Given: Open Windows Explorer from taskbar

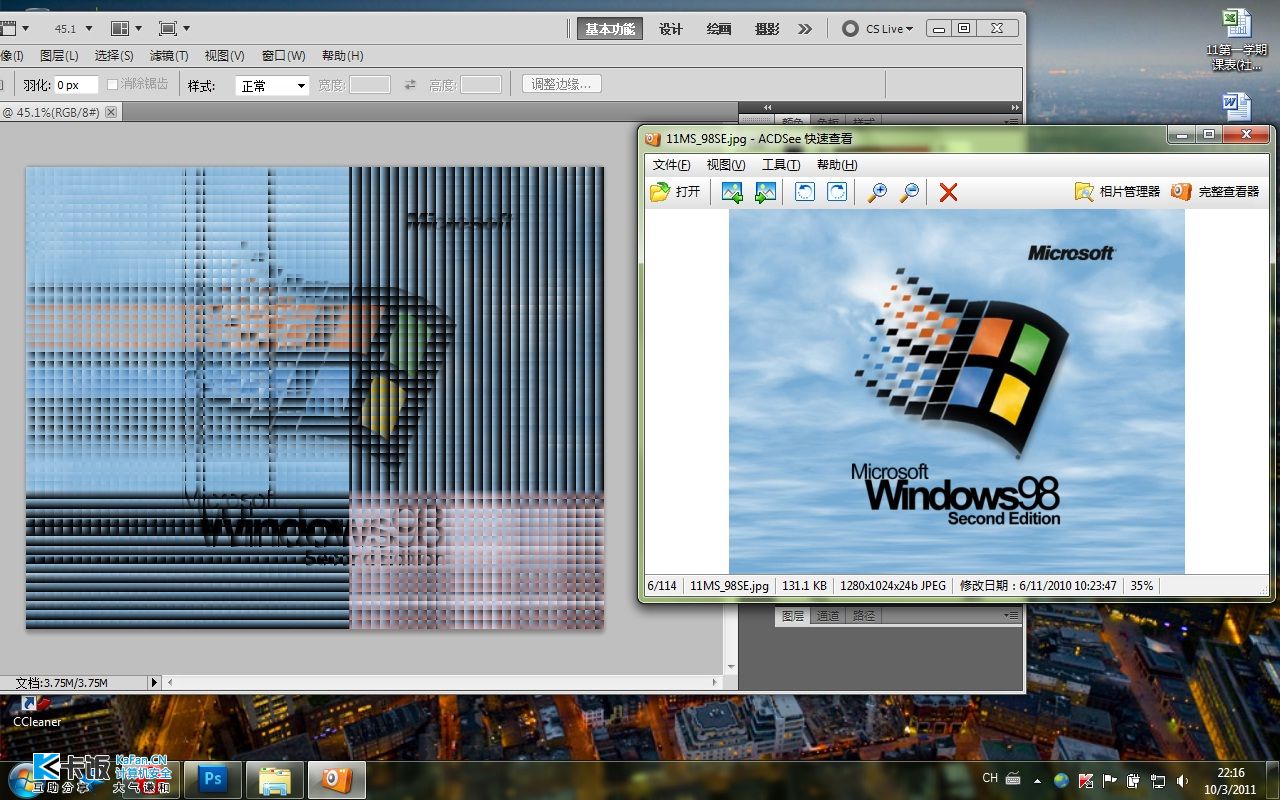Looking at the screenshot, I should [274, 779].
